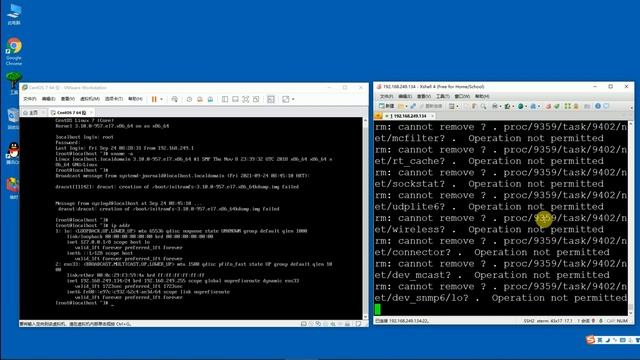Click Xshell 新建 new session button

click(387, 106)
